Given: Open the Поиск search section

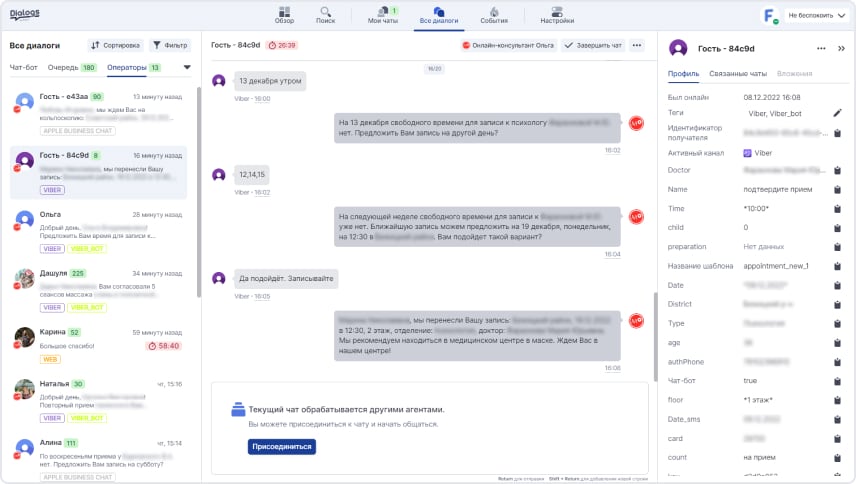Looking at the screenshot, I should click(x=325, y=15).
